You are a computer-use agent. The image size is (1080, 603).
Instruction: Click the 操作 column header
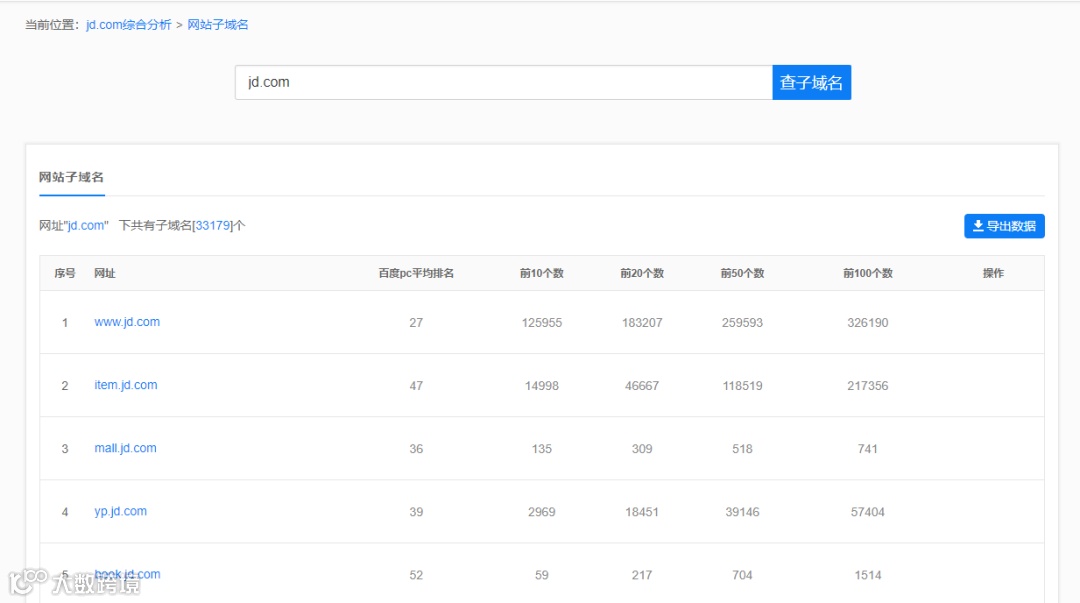993,274
